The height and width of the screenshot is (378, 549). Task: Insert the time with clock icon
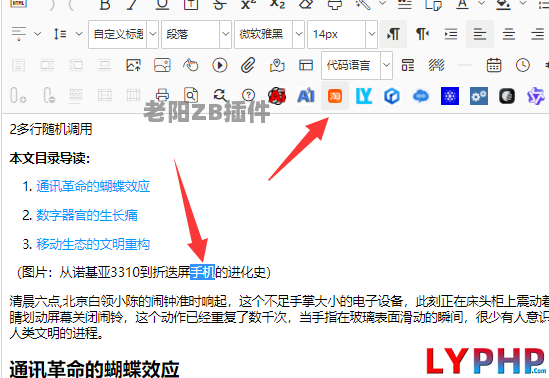pyautogui.click(x=523, y=65)
